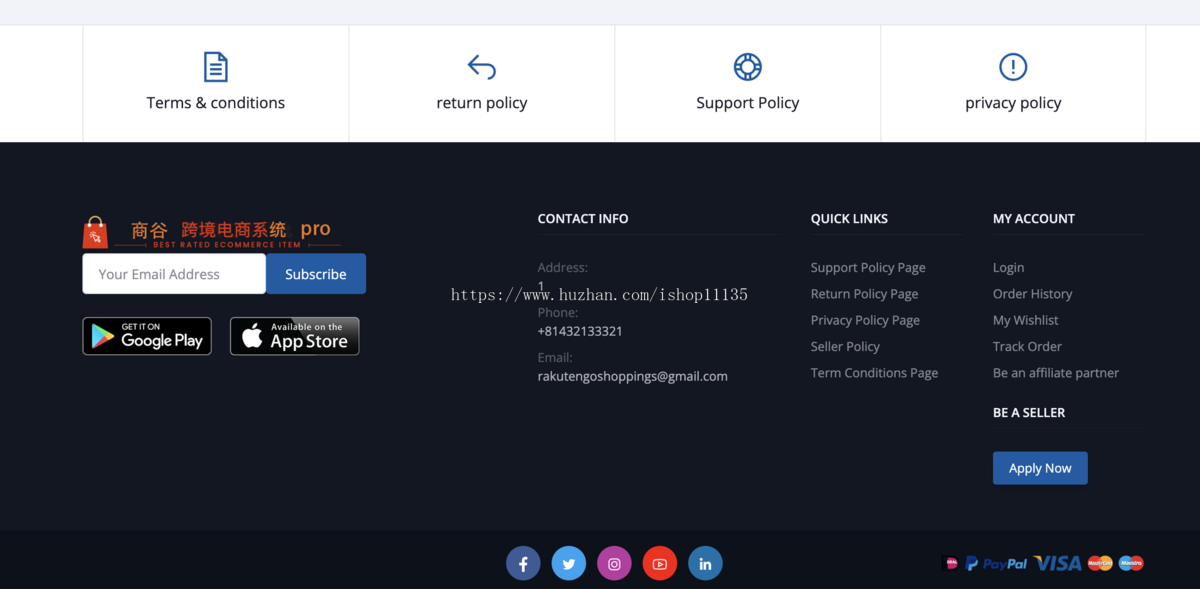The image size is (1200, 589).
Task: Click the QUICK LINKS heading
Action: [x=849, y=218]
